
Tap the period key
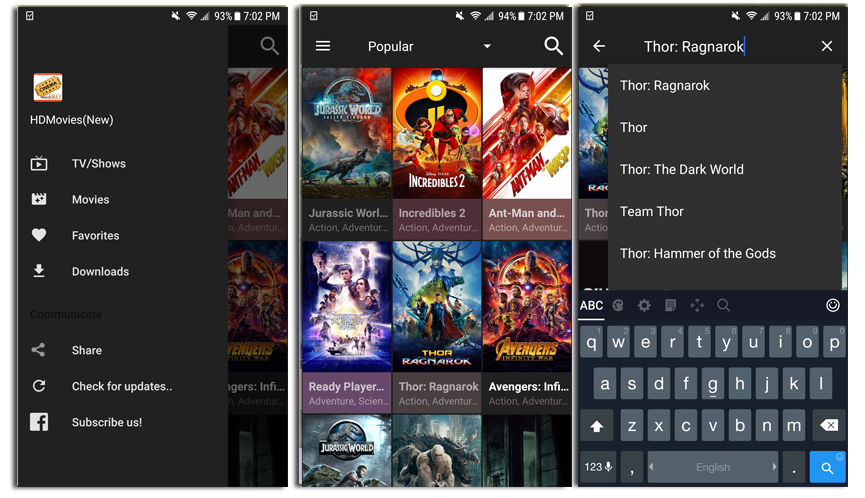tap(794, 467)
